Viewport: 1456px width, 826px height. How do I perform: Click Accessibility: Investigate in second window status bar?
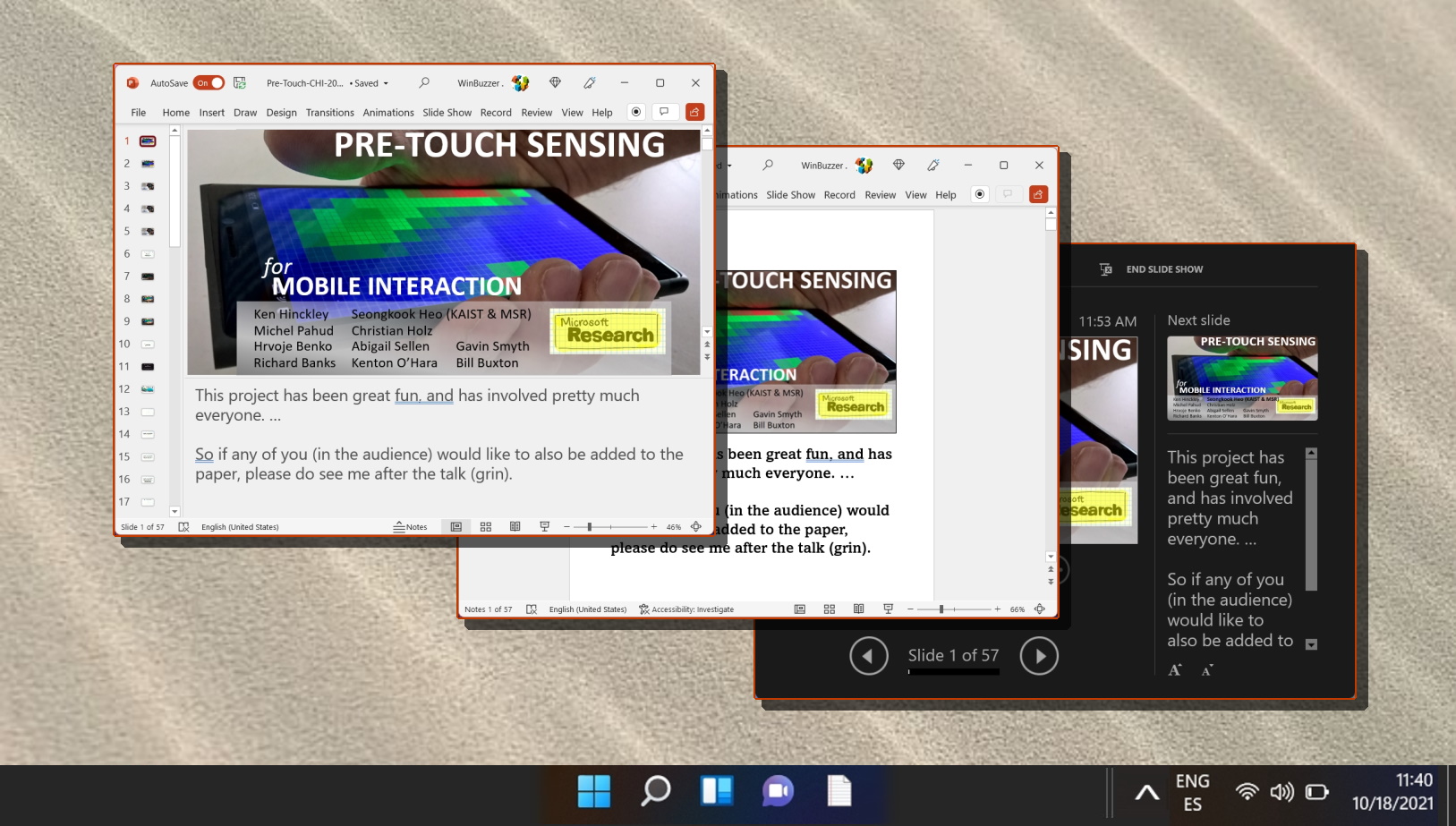pos(686,609)
